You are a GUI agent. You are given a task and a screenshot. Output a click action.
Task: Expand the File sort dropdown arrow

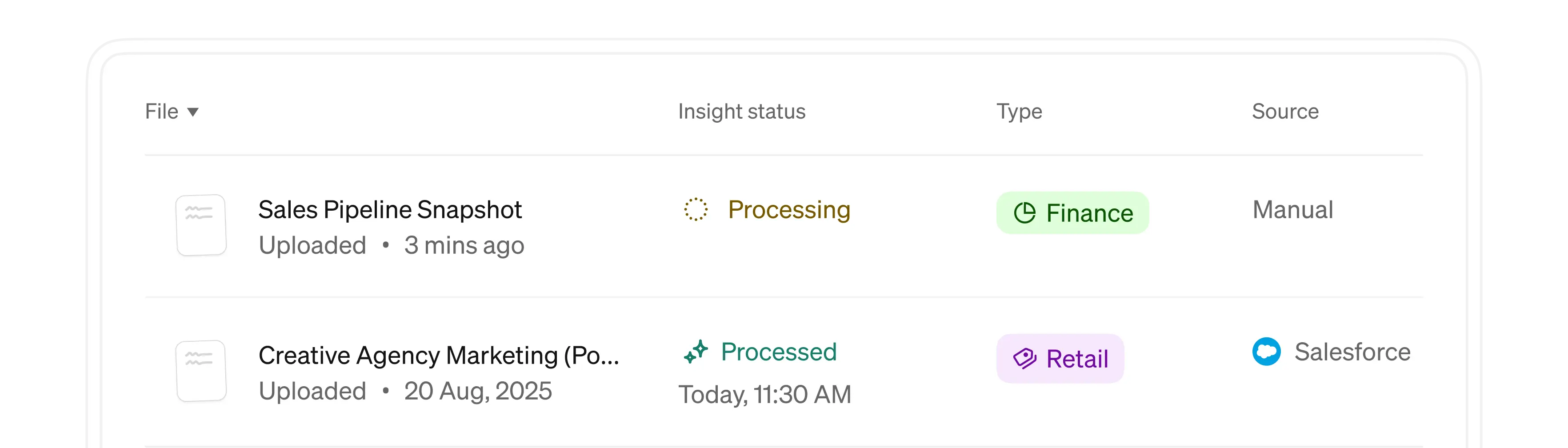[193, 112]
